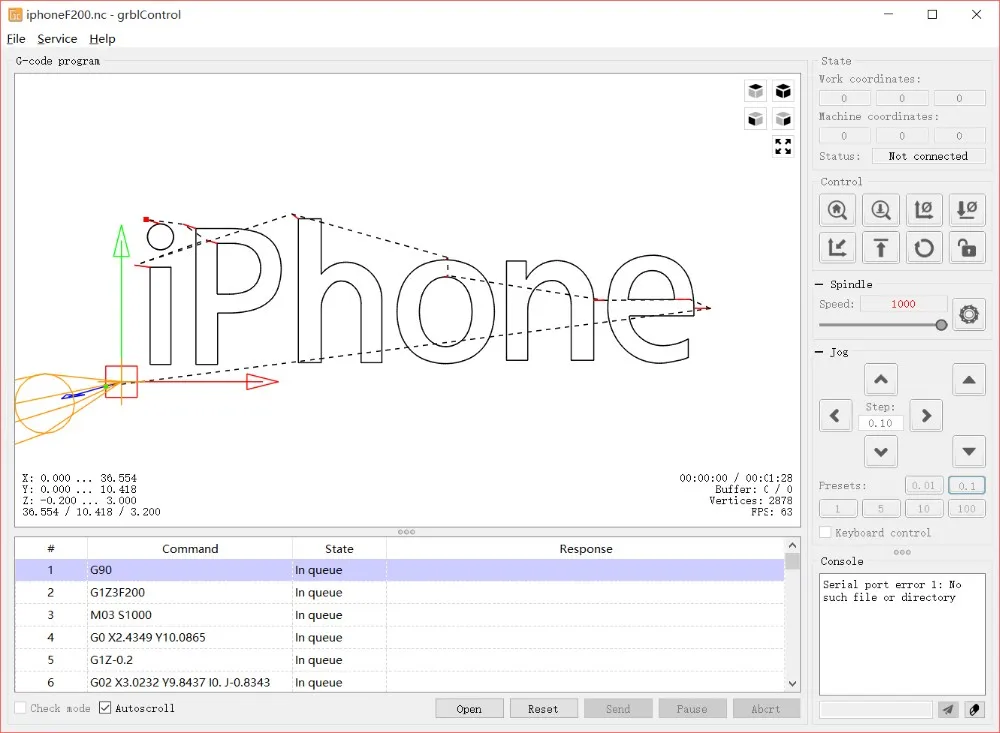Click the Zero XY control icon
This screenshot has width=1000, height=733.
[x=923, y=210]
